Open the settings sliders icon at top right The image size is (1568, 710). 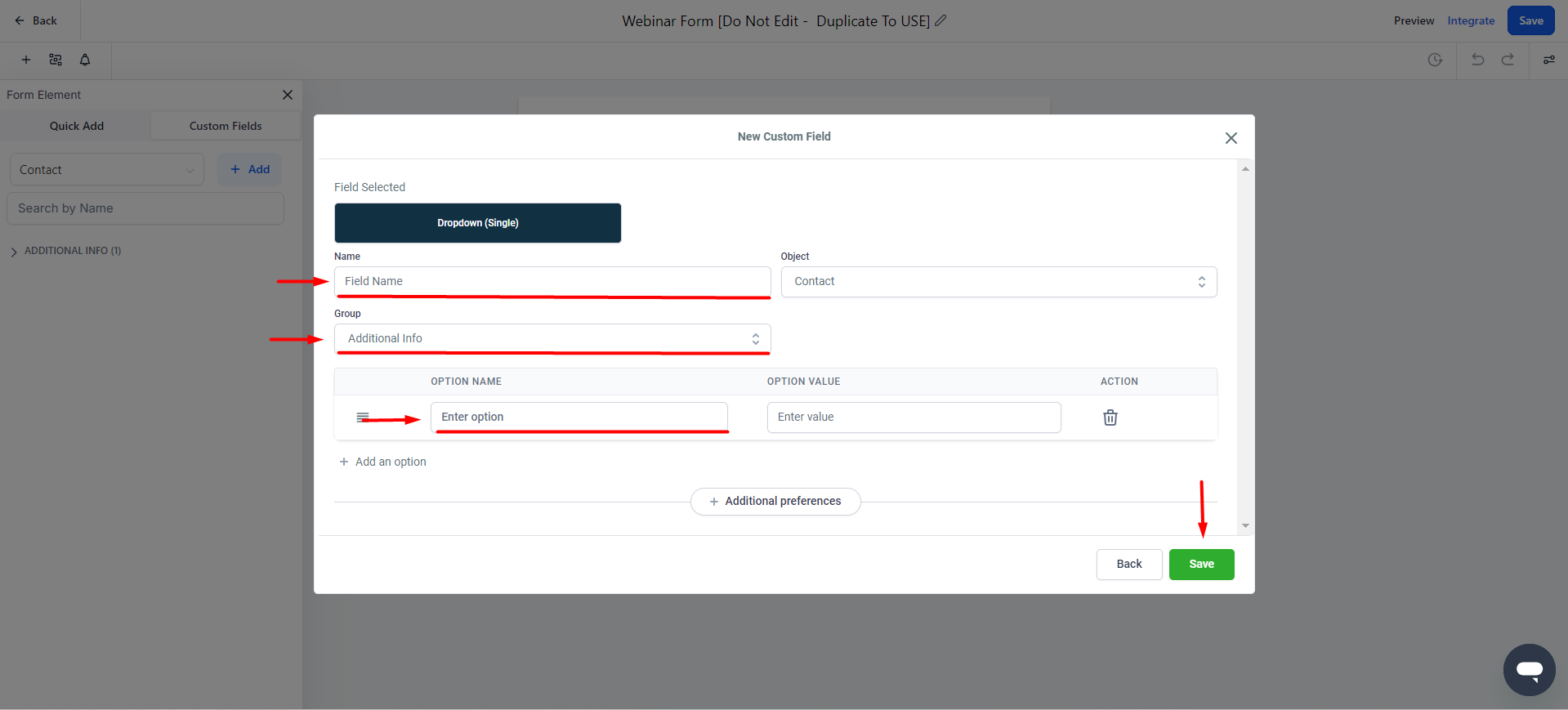click(x=1548, y=60)
